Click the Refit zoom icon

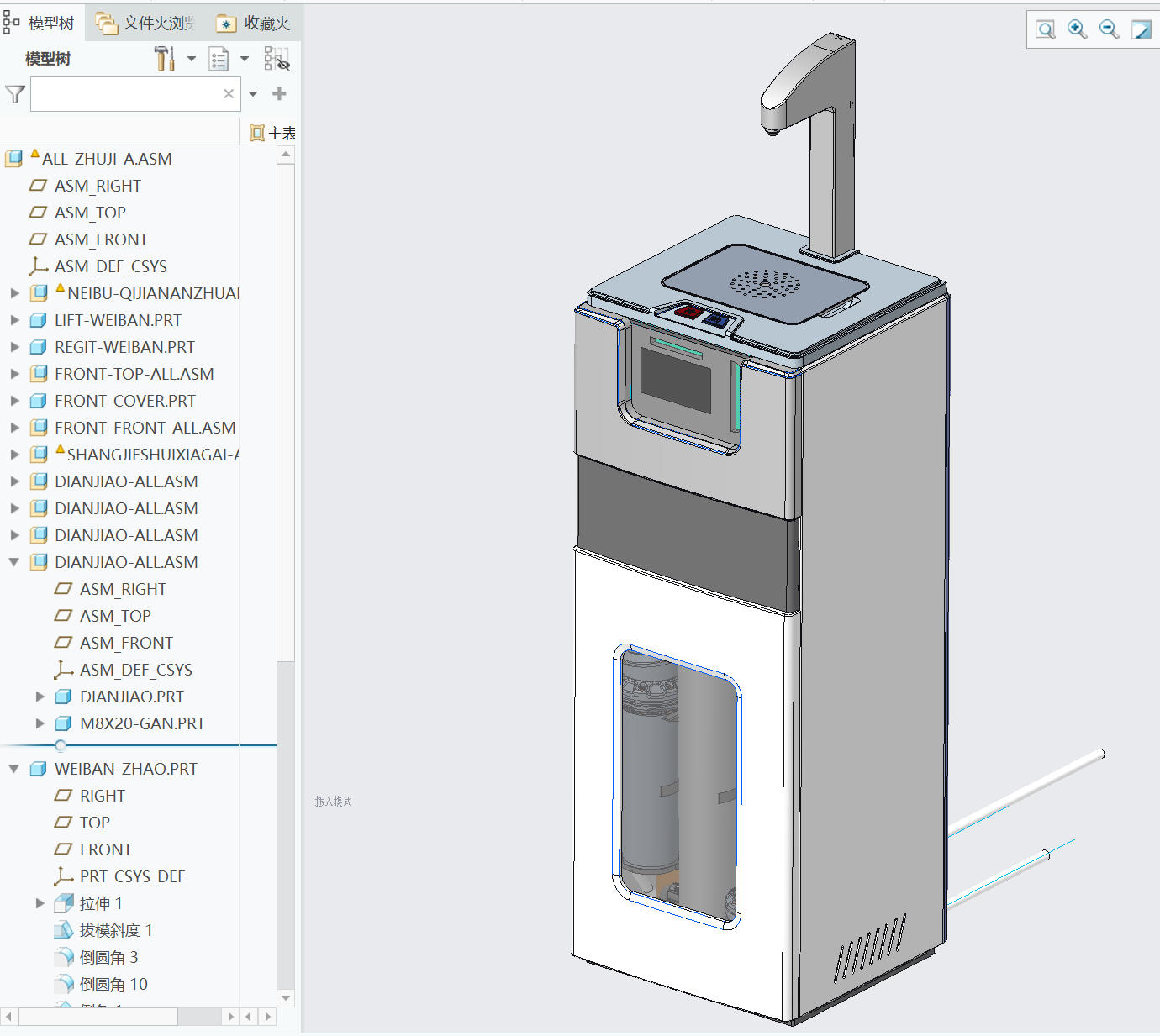pos(1045,30)
